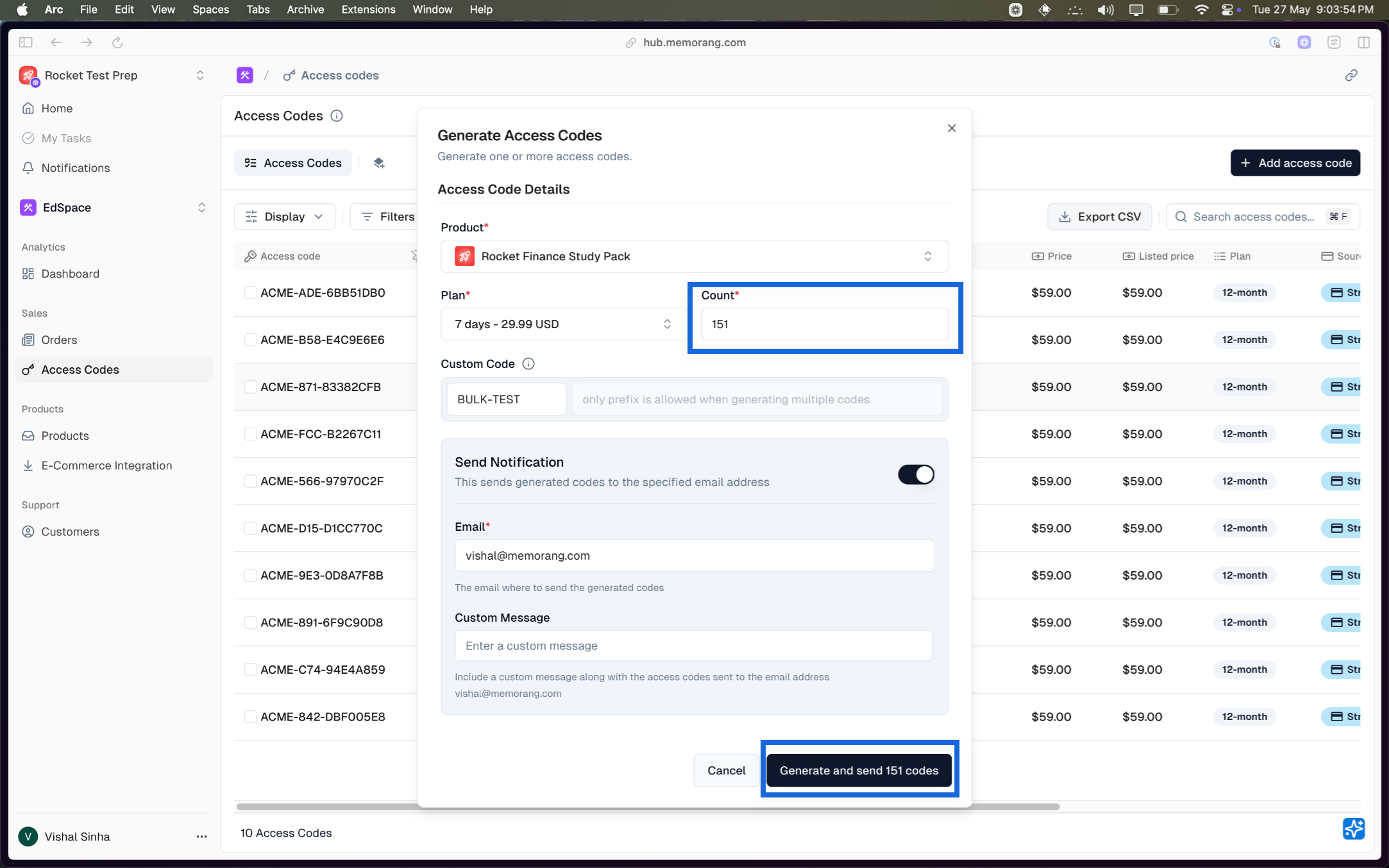This screenshot has height=868, width=1389.
Task: Select the ACME-842-DBF005E8 row checkbox
Action: [x=250, y=717]
